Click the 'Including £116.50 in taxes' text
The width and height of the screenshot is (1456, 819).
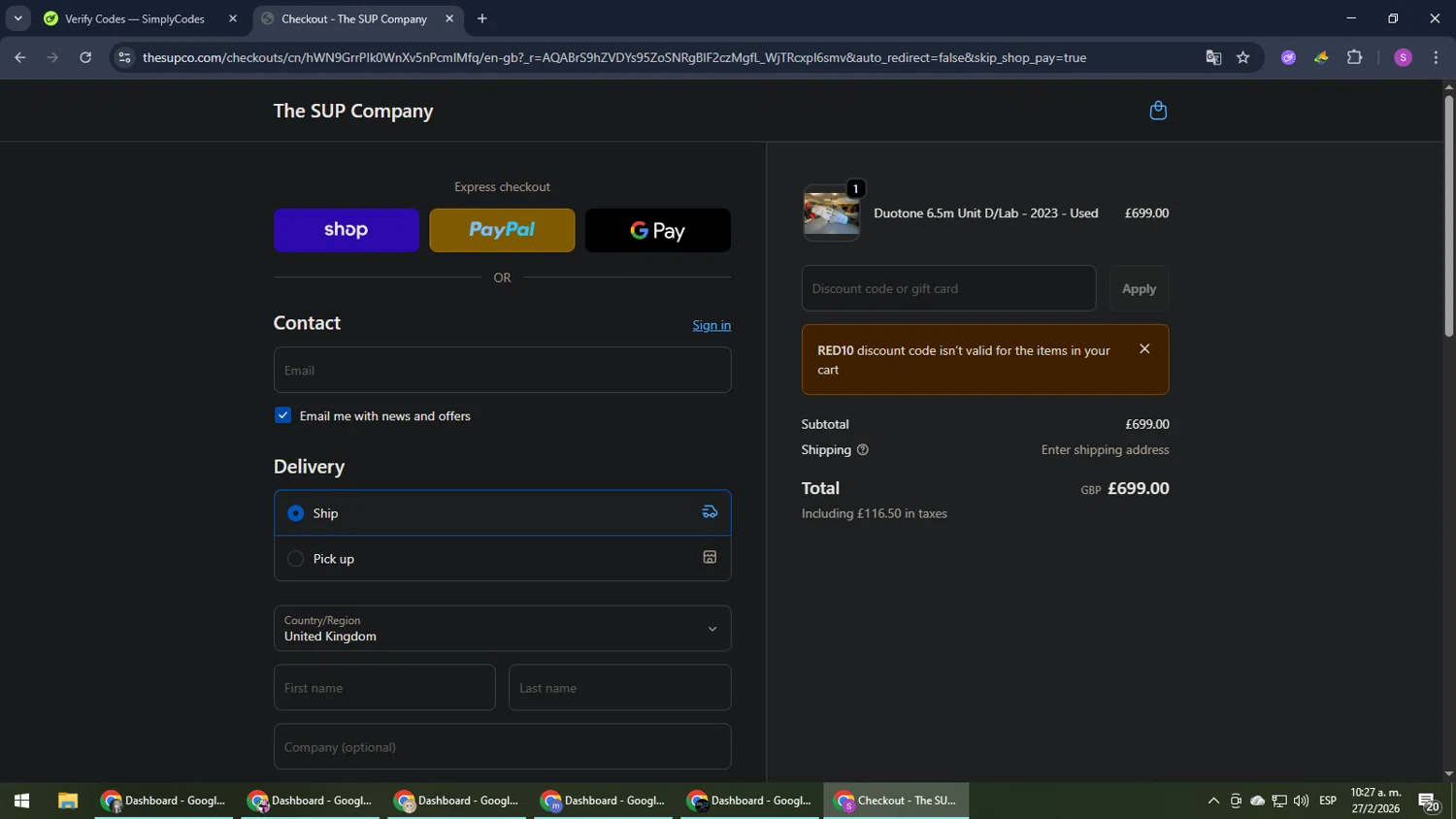875,513
